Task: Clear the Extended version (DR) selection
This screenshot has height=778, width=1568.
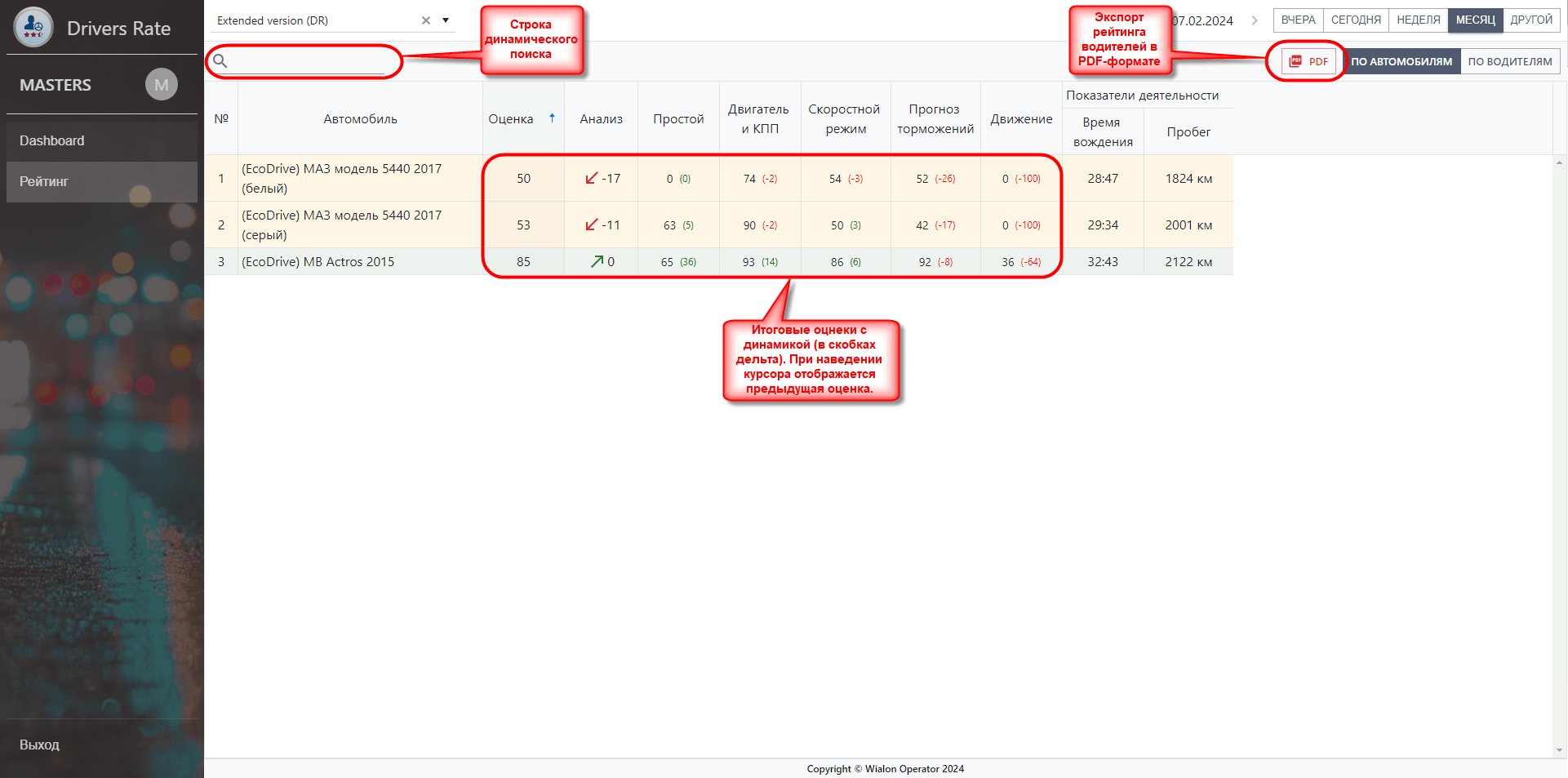Action: [426, 20]
